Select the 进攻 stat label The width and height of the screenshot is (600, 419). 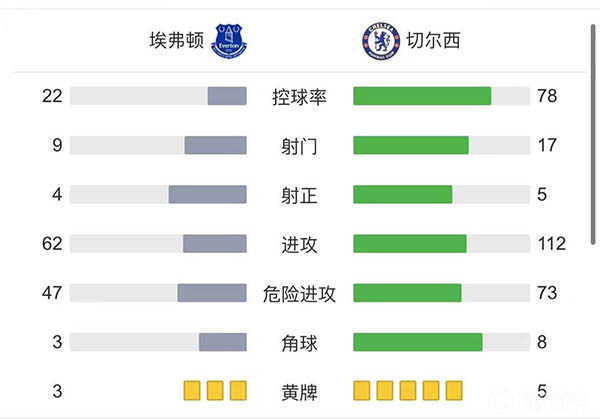(299, 244)
